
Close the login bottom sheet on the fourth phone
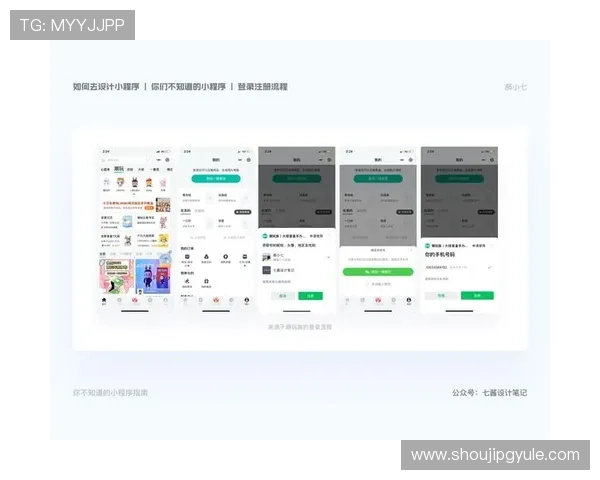point(411,250)
